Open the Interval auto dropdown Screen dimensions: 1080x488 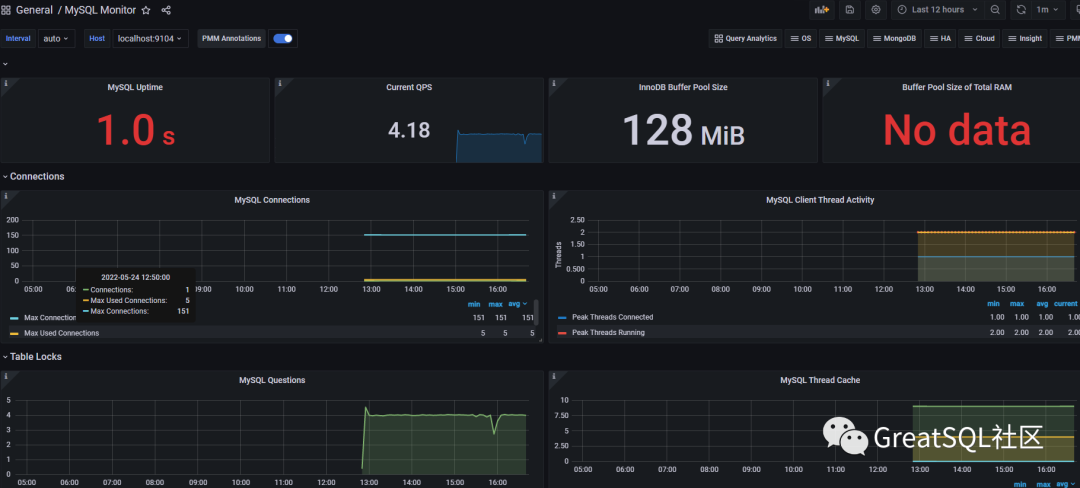pos(56,39)
